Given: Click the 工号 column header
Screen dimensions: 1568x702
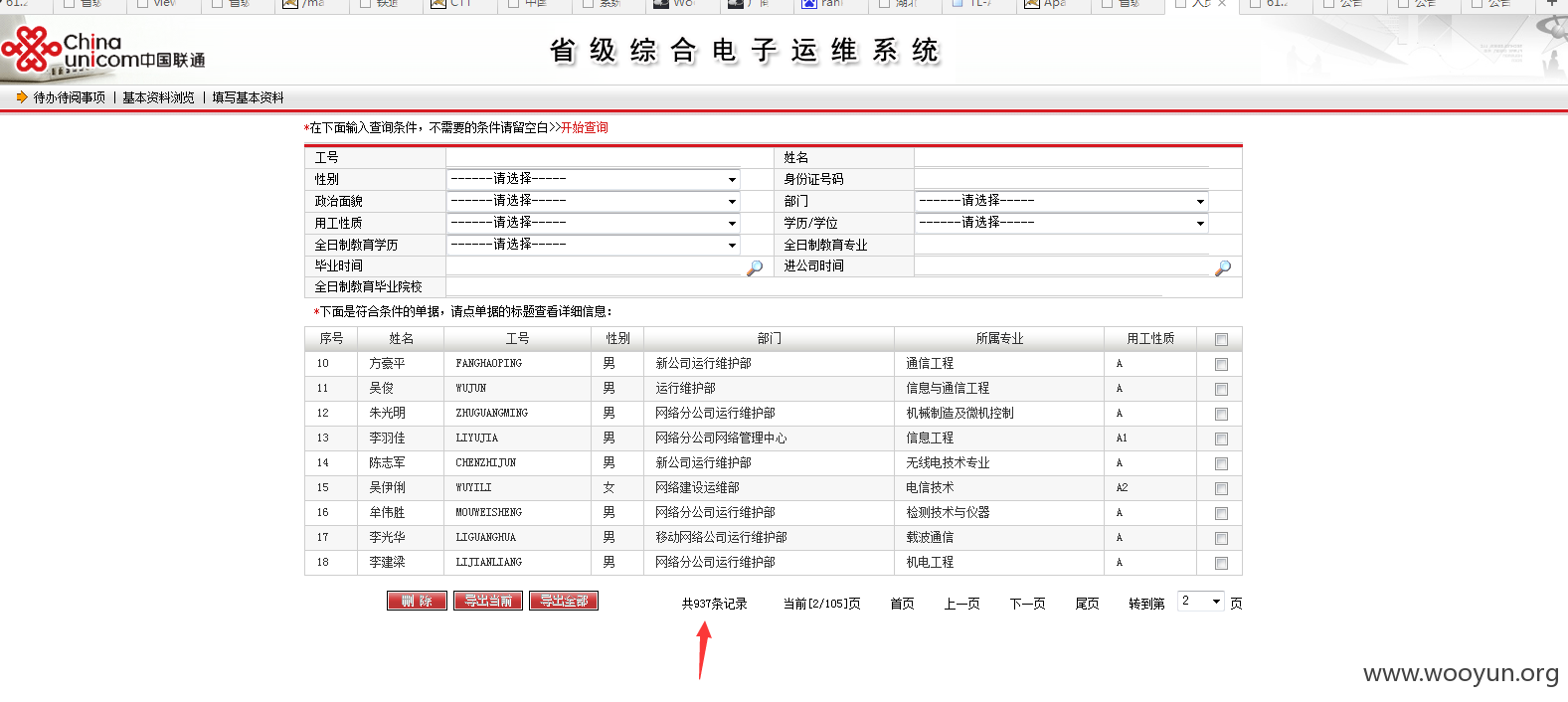Looking at the screenshot, I should 517,339.
